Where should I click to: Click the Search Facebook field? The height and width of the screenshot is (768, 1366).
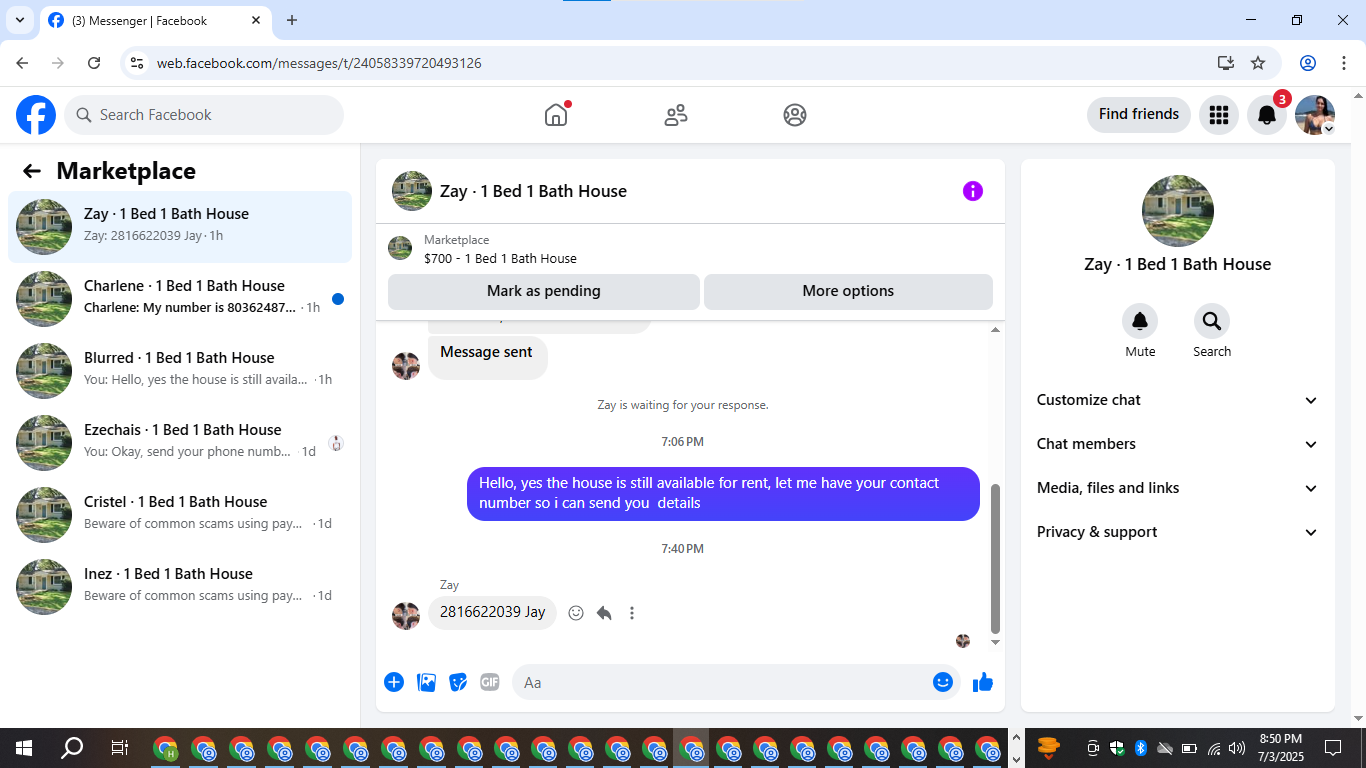pyautogui.click(x=204, y=115)
